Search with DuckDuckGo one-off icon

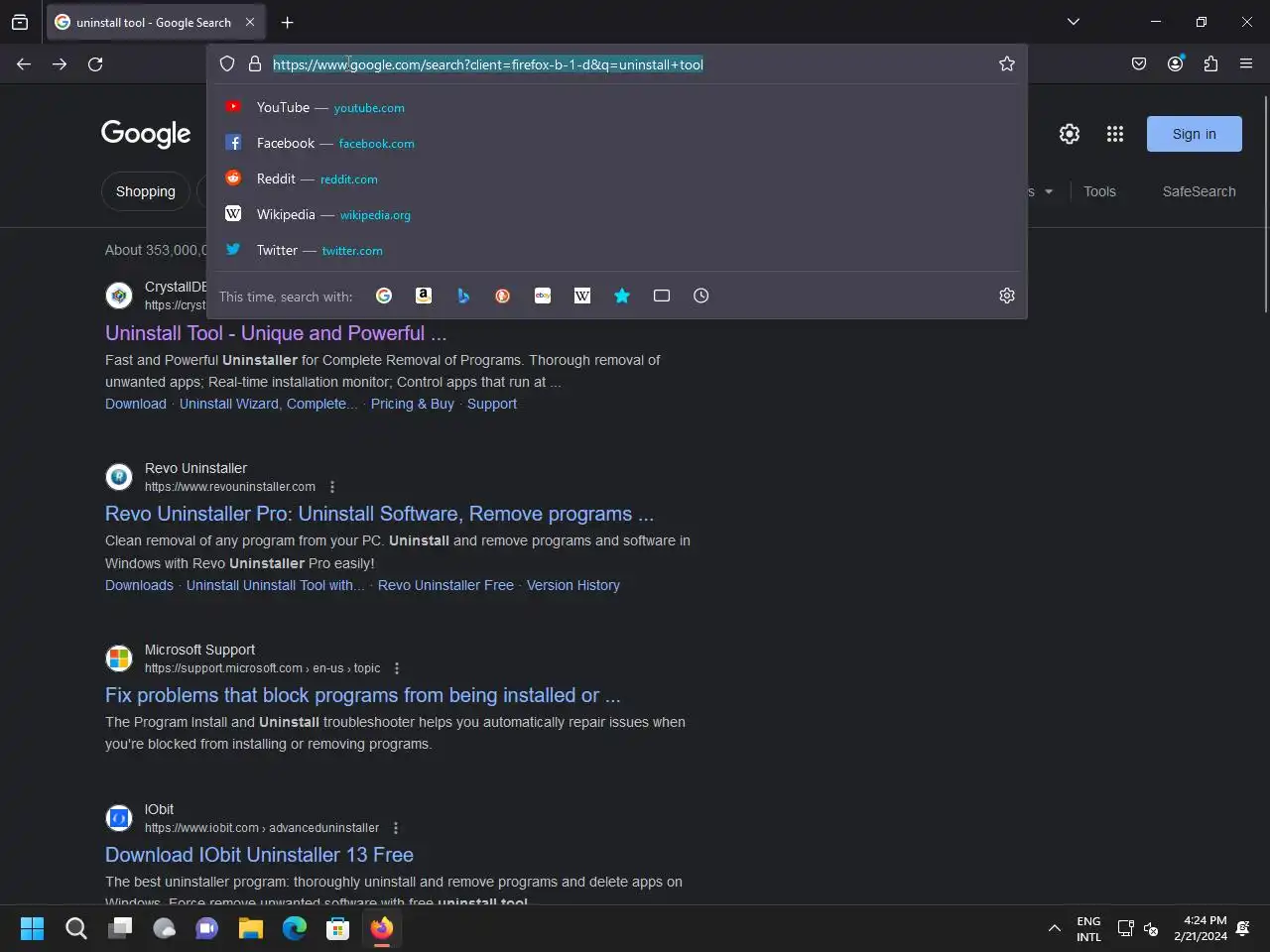point(503,296)
